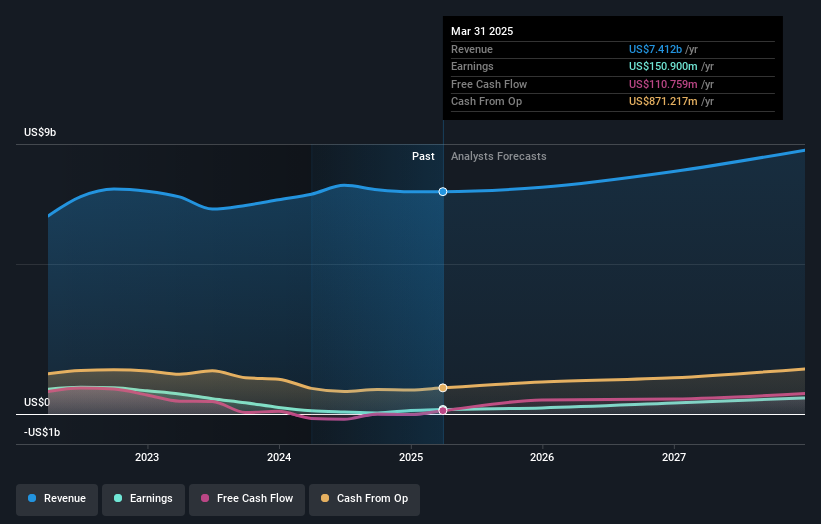Click the Free Cash Flow label in tooltip
This screenshot has height=524, width=821.
tap(489, 84)
